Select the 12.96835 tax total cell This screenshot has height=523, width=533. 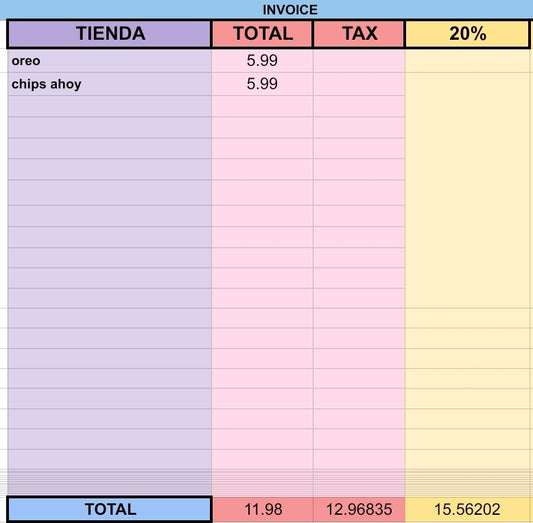click(x=359, y=509)
